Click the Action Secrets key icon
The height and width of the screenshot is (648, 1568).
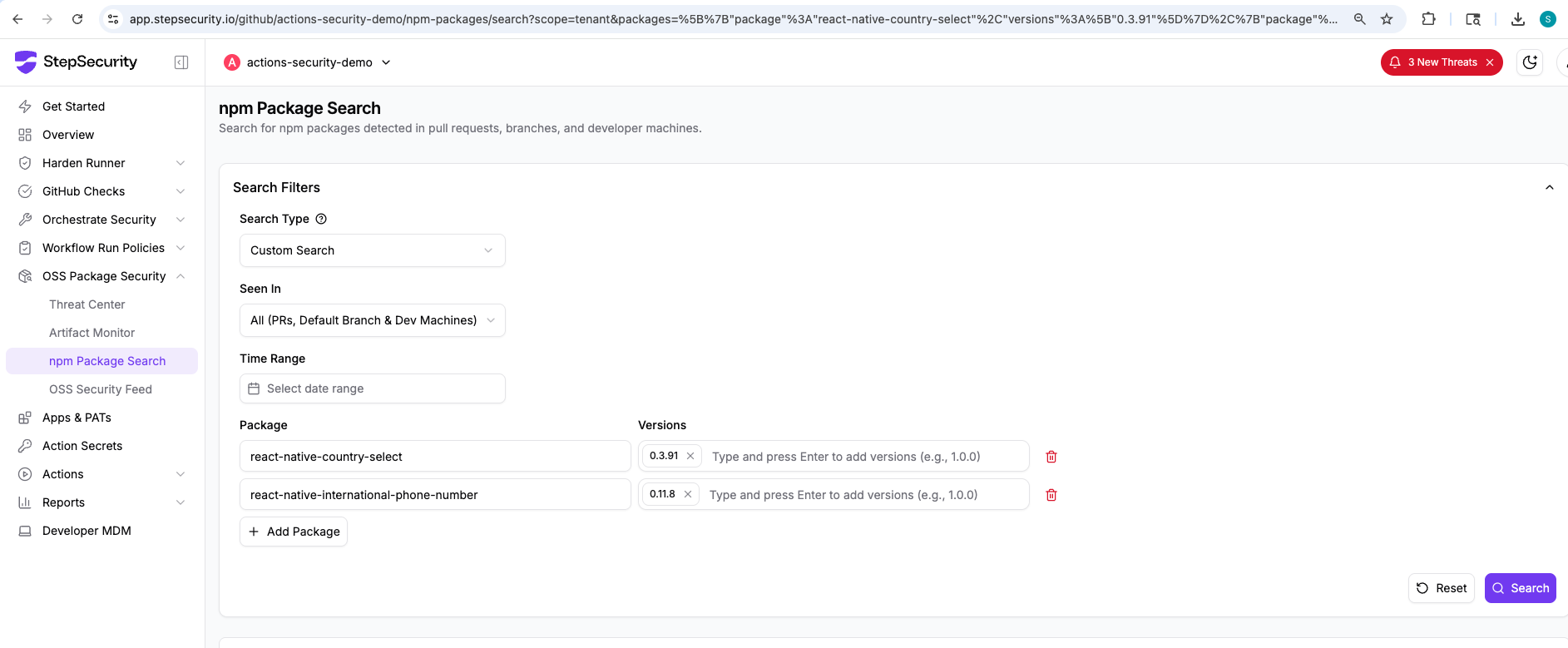coord(25,446)
